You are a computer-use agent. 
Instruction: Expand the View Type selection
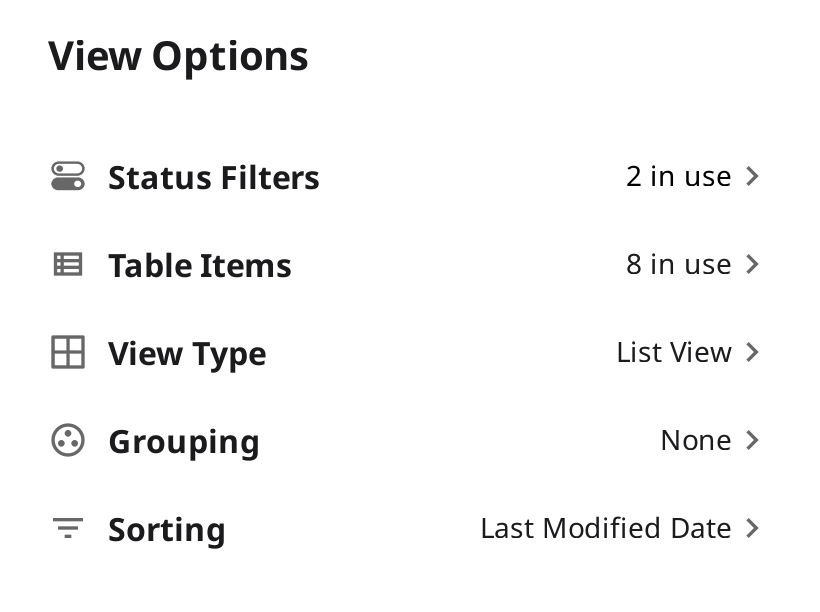[752, 353]
